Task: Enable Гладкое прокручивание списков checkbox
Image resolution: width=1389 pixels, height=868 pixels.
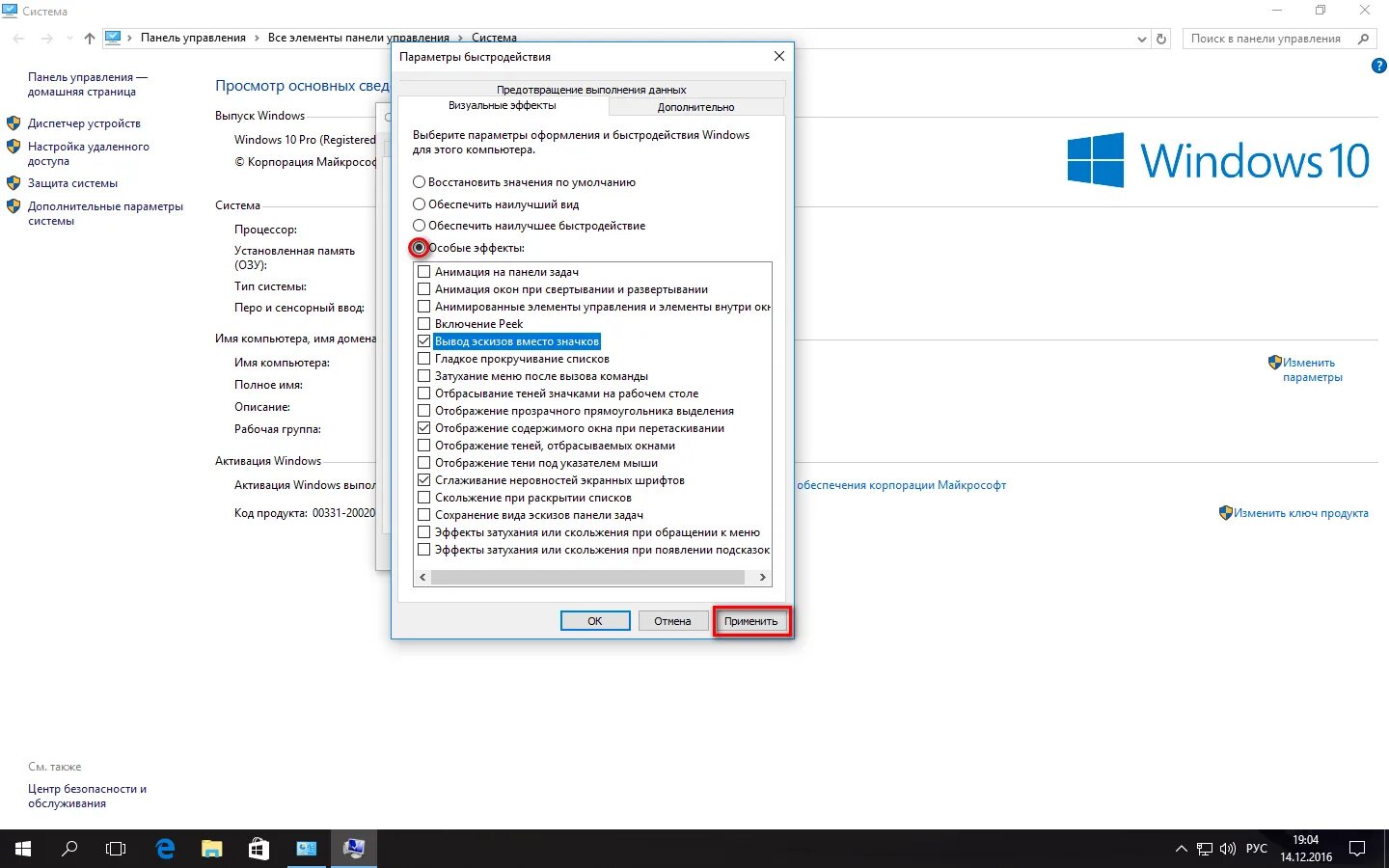Action: [x=423, y=359]
